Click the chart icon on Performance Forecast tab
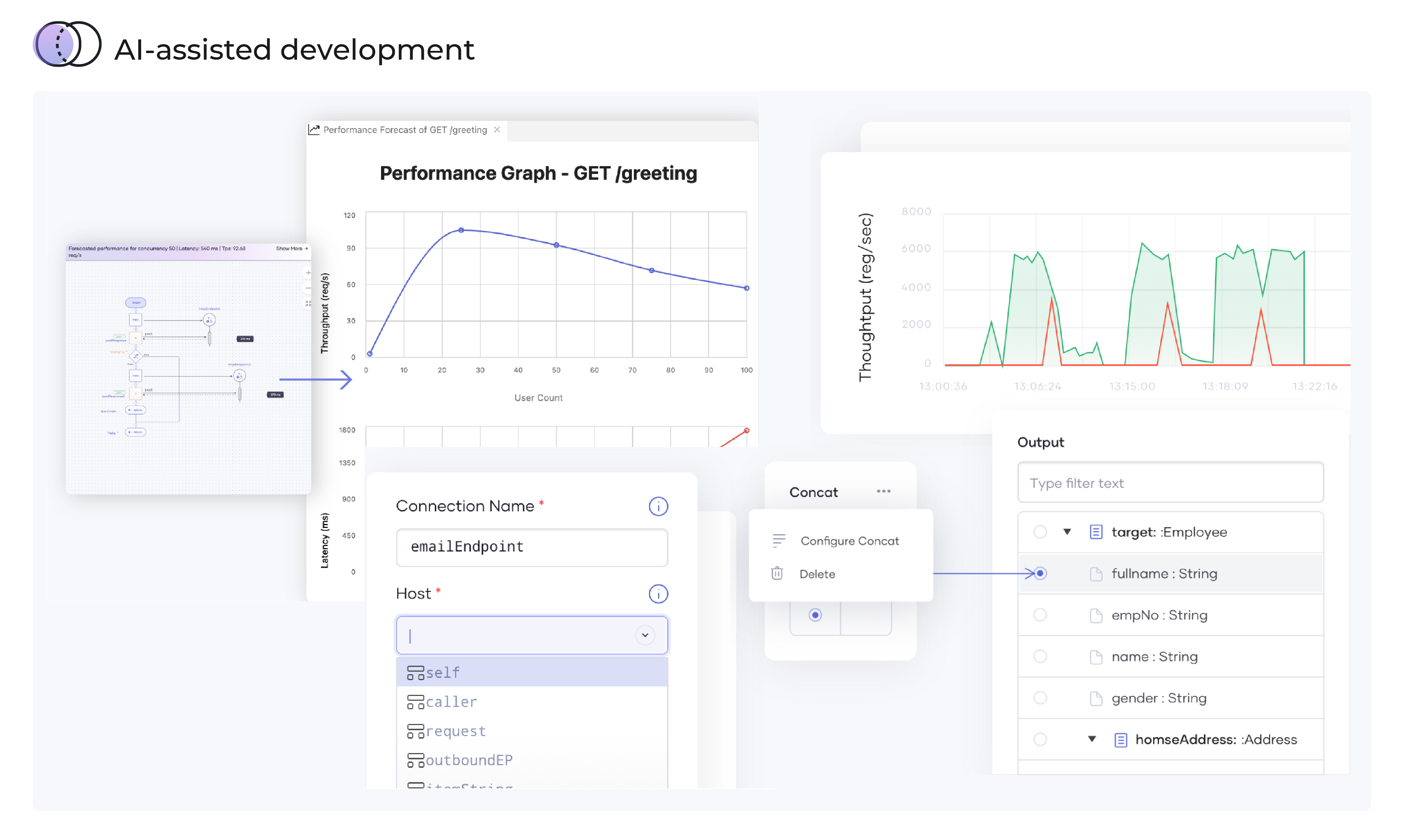Viewport: 1404px width, 840px height. coord(314,130)
